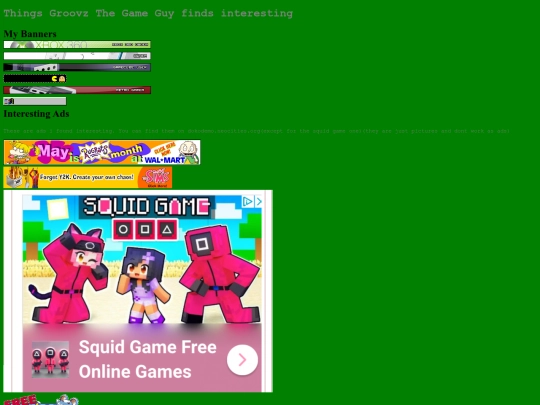Click the partially visible FREE ad at bottom

tap(41, 400)
